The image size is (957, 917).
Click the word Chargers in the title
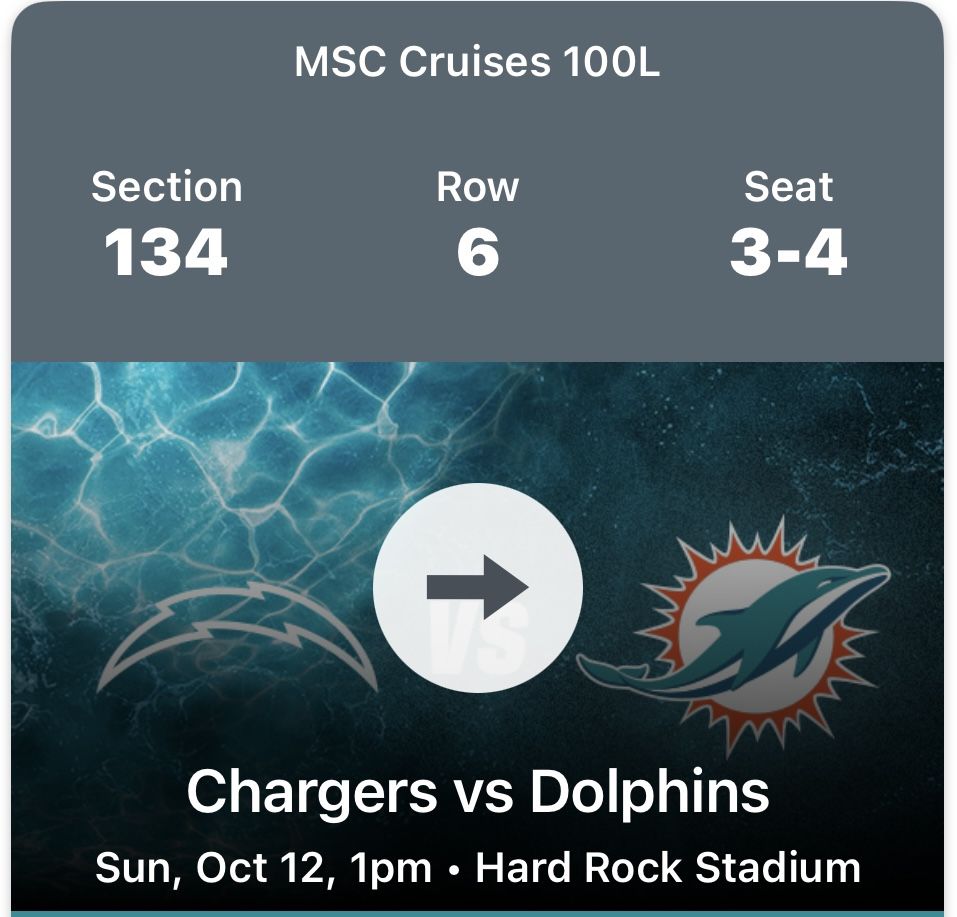point(312,791)
